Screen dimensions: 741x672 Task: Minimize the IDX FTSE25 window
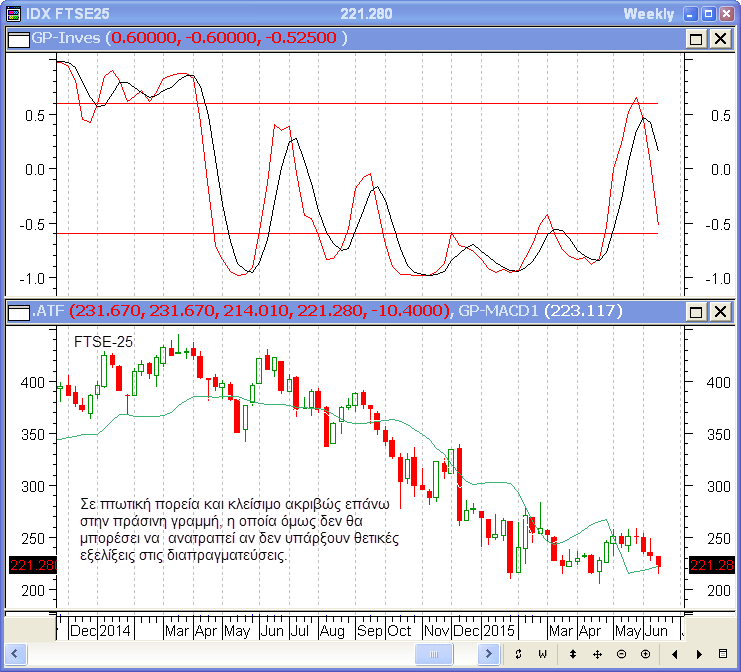pos(690,14)
